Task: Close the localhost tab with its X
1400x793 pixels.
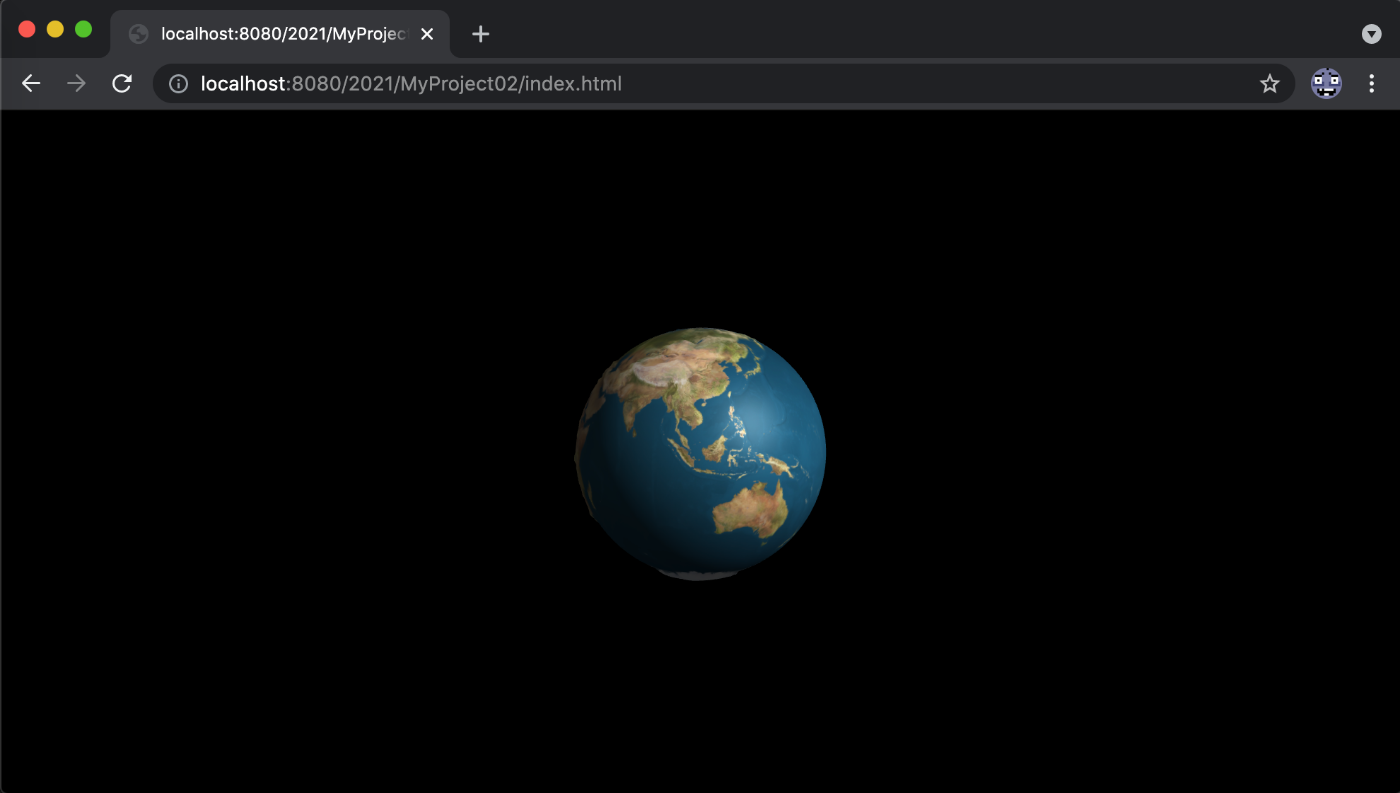Action: click(x=427, y=33)
